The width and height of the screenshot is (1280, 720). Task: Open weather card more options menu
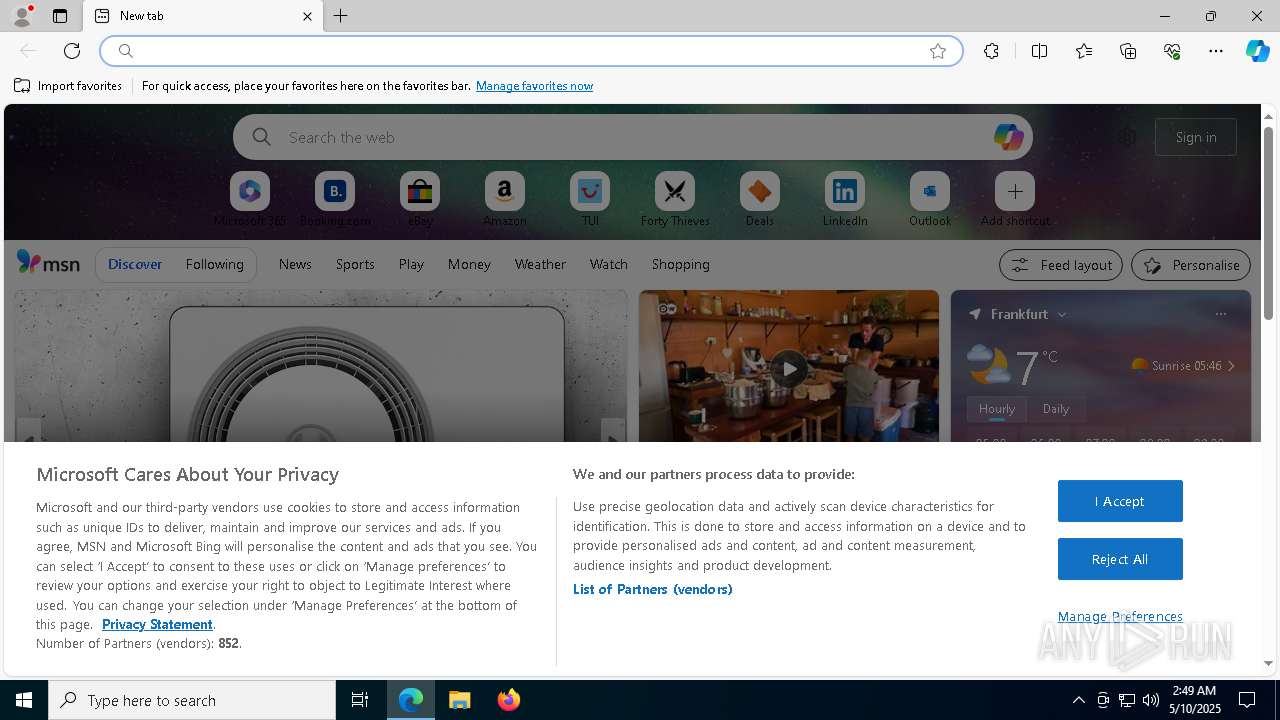[1220, 314]
